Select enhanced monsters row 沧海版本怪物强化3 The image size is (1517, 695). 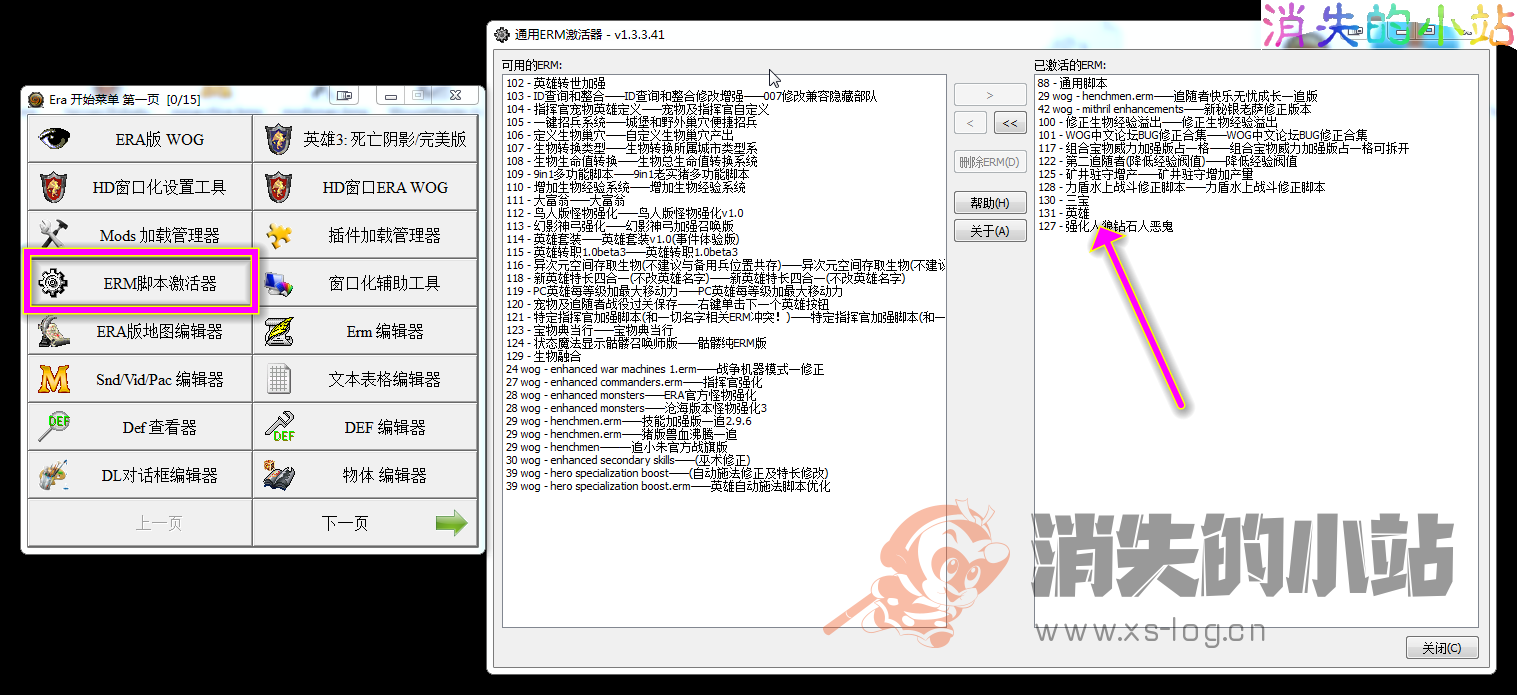pos(725,408)
